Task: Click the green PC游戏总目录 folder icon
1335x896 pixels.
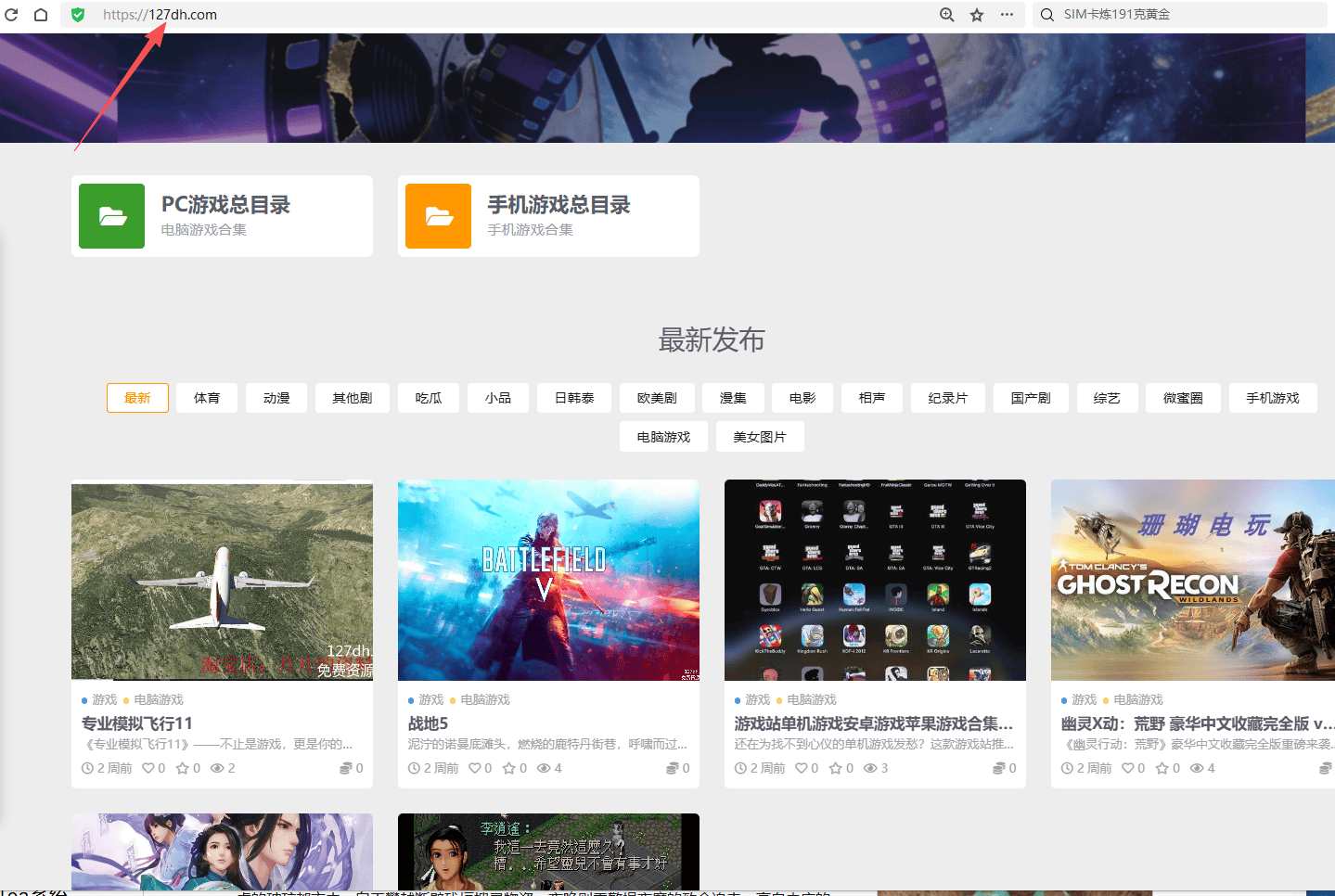Action: 110,216
